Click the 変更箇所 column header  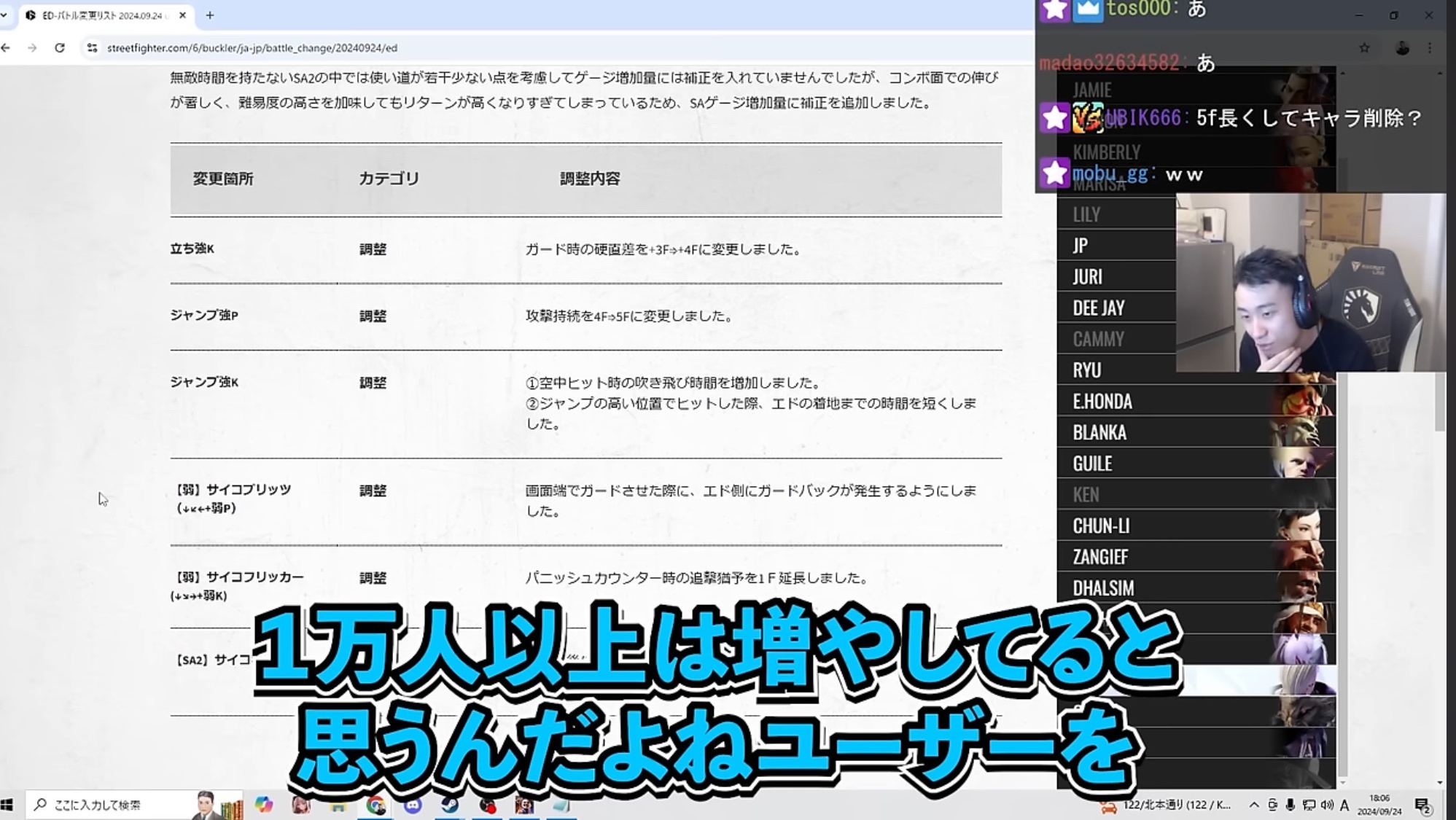click(223, 179)
